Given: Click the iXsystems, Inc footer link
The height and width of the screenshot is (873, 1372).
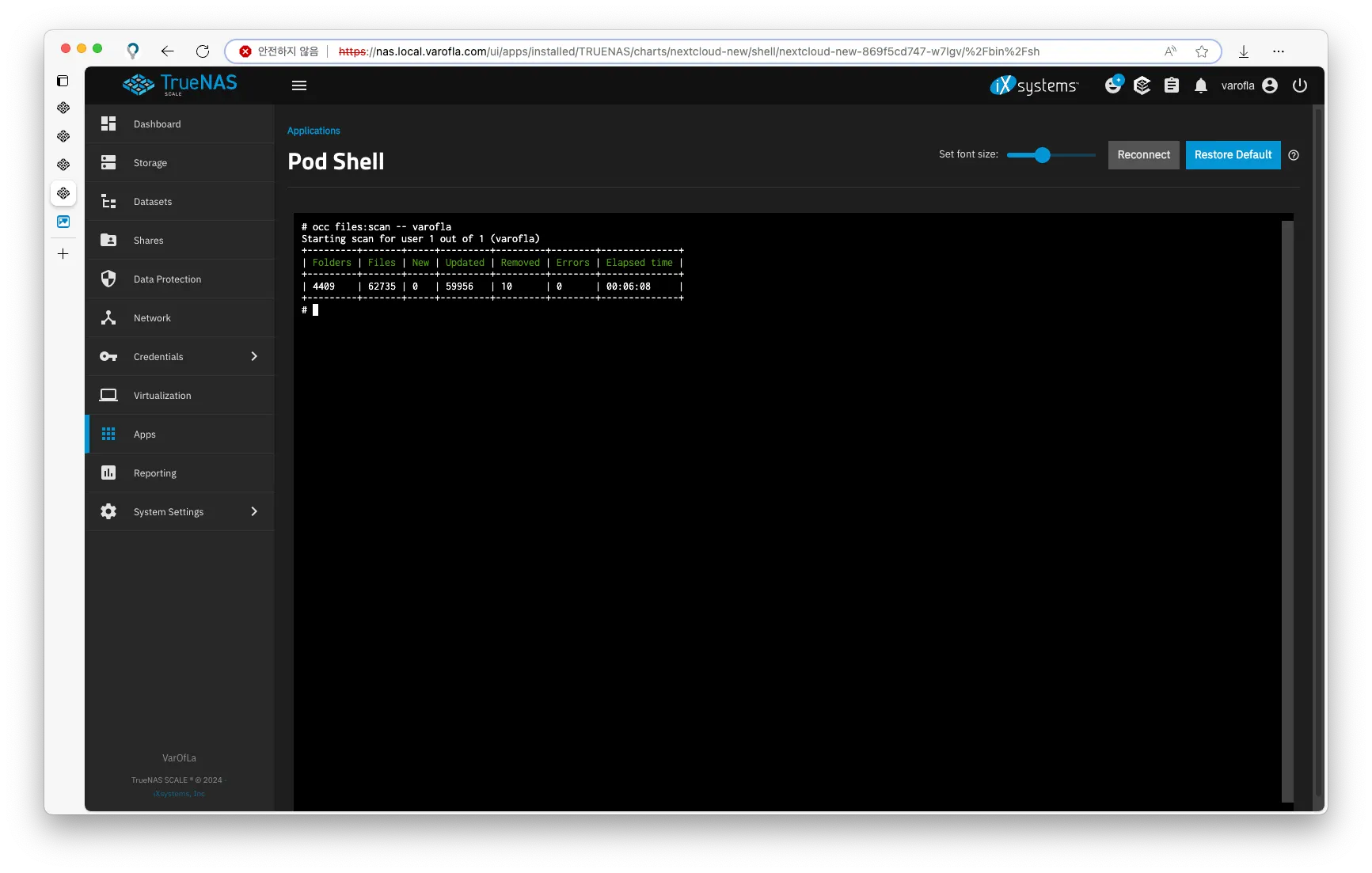Looking at the screenshot, I should click(179, 794).
